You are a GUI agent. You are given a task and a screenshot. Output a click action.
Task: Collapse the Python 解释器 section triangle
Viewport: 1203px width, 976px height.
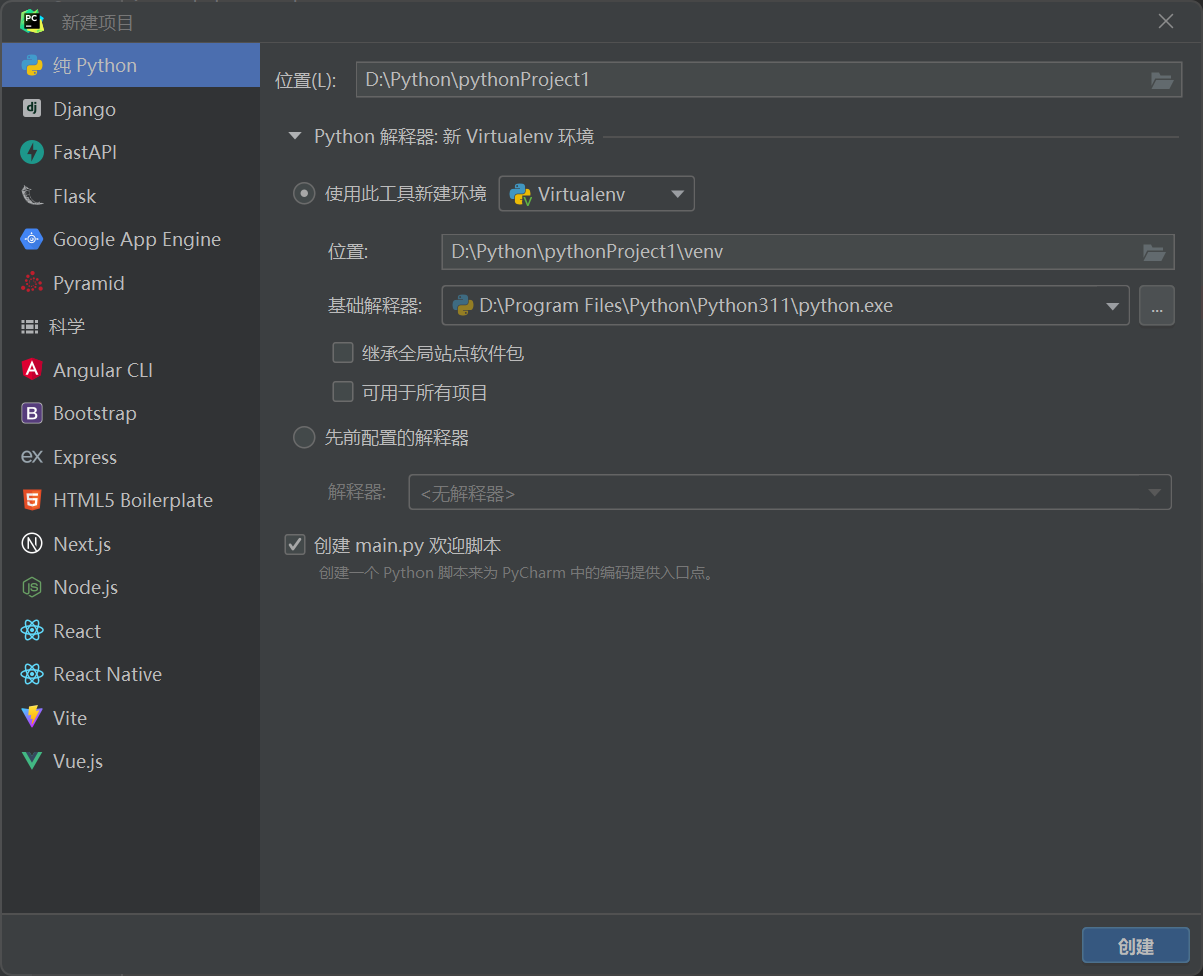point(294,136)
